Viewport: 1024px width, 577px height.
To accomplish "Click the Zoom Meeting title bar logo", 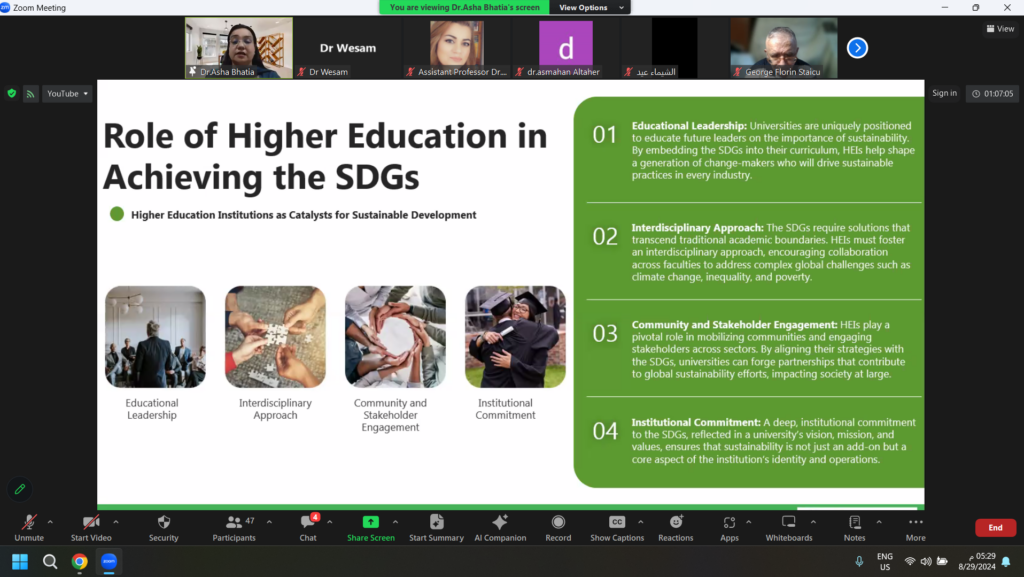I will [5, 7].
